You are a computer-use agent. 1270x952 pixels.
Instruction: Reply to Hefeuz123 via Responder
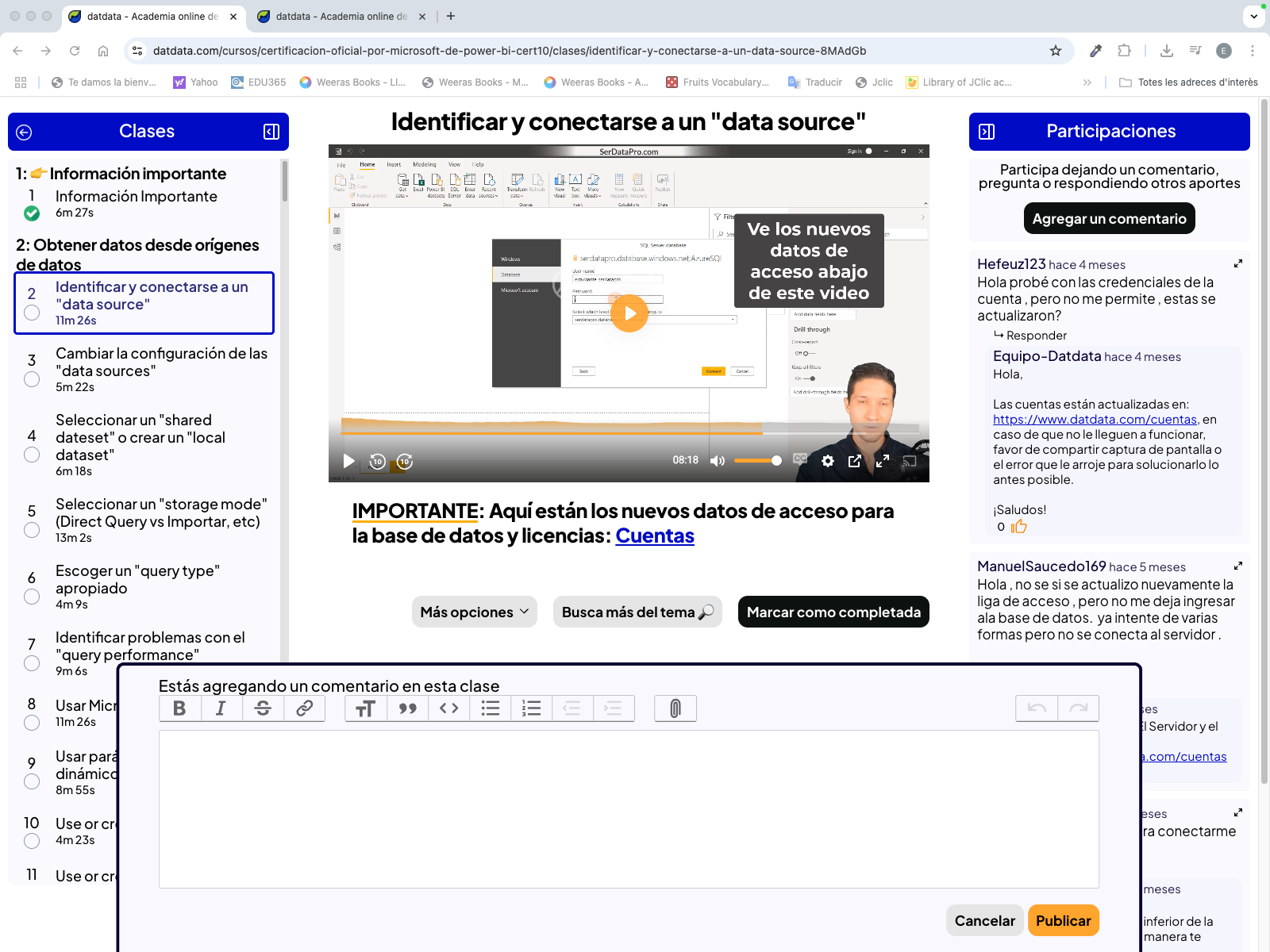pos(1030,336)
